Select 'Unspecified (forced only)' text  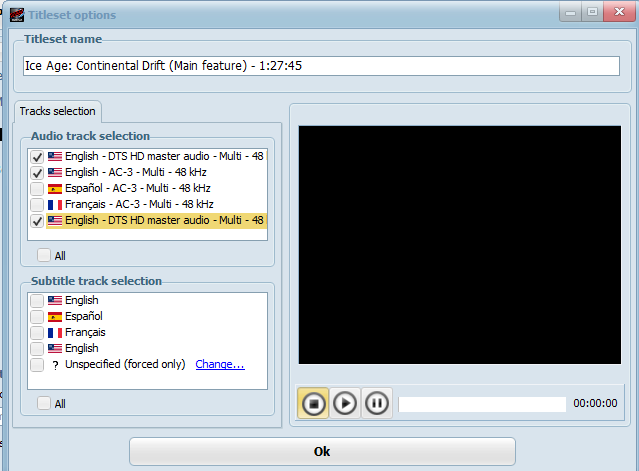pyautogui.click(x=125, y=364)
